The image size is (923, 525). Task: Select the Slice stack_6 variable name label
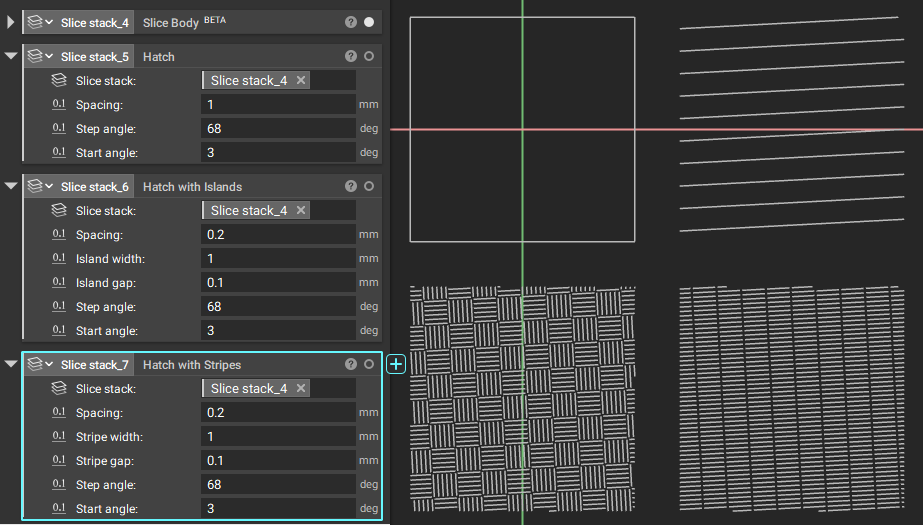pos(95,187)
